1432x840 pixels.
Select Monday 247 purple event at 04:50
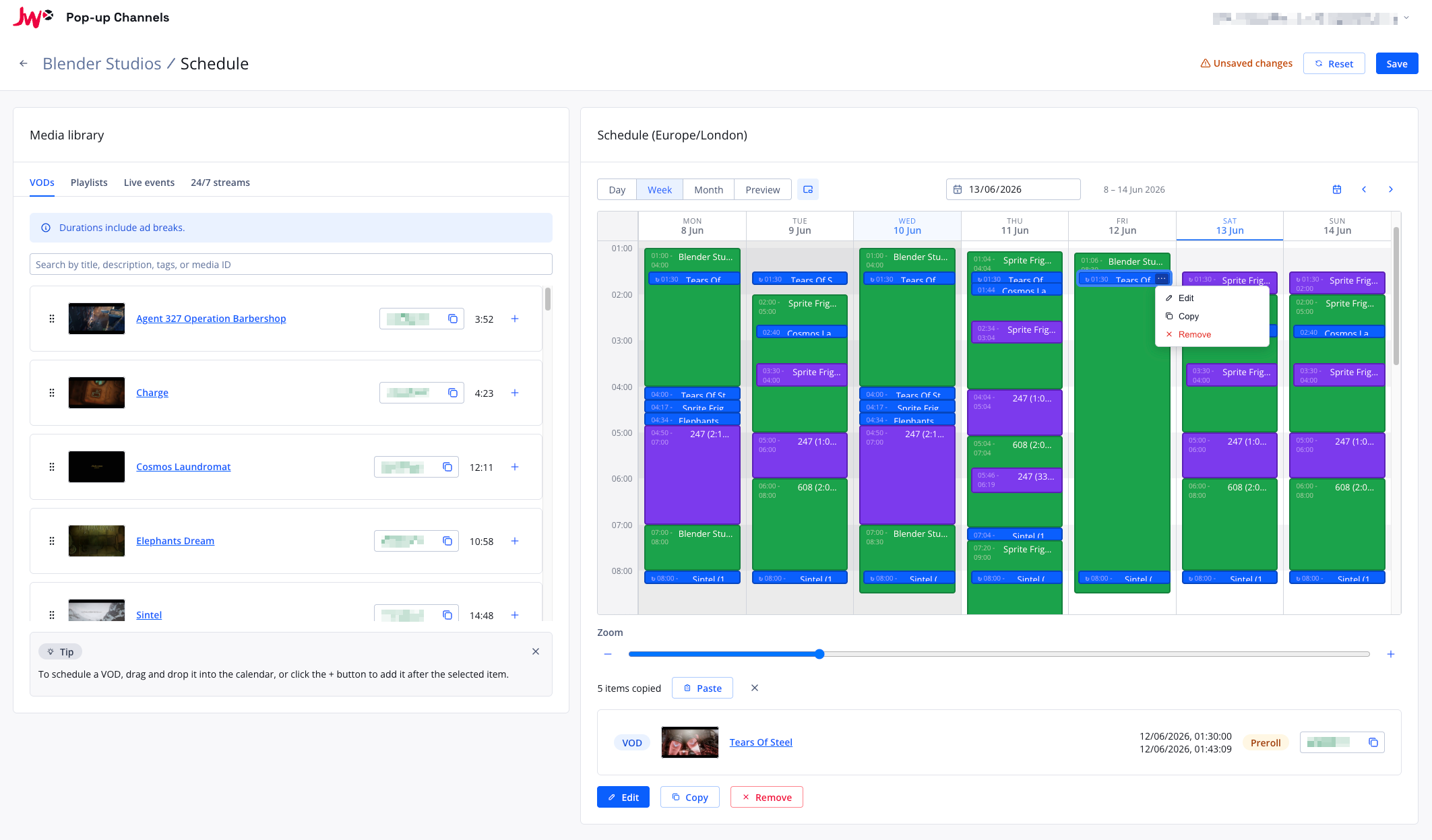(x=692, y=475)
